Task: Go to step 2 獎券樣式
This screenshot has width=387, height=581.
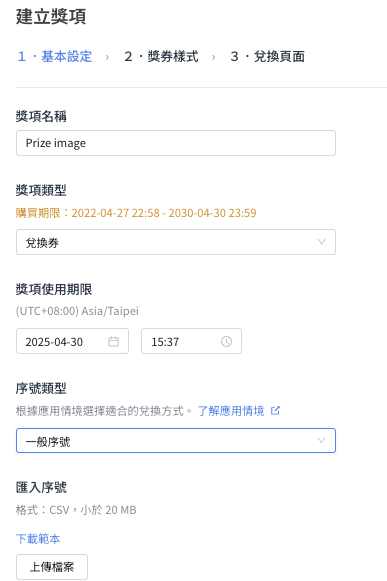Action: pyautogui.click(x=161, y=57)
